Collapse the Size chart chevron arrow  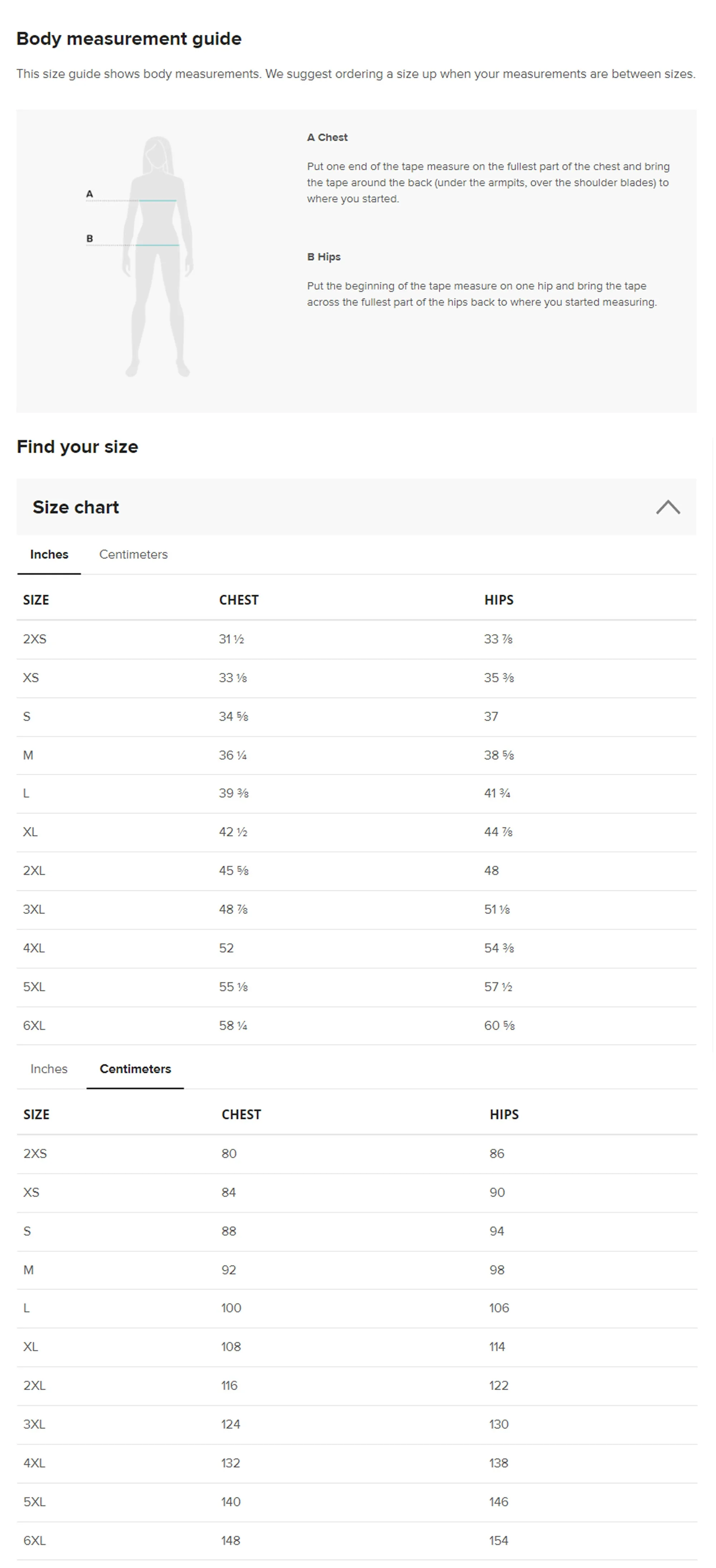click(x=667, y=507)
